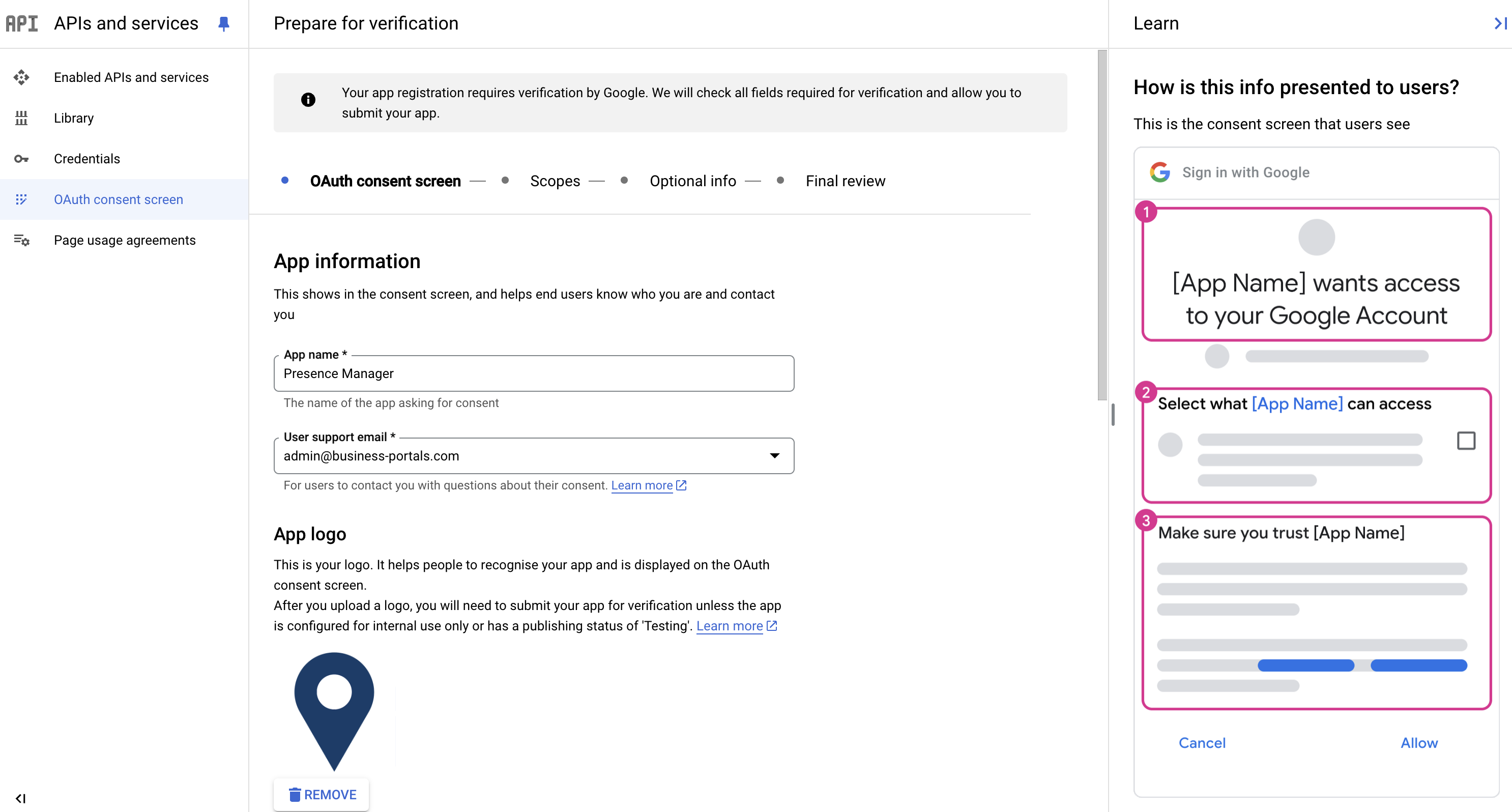The image size is (1512, 812).
Task: Remove the uploaded app logo
Action: pos(322,794)
